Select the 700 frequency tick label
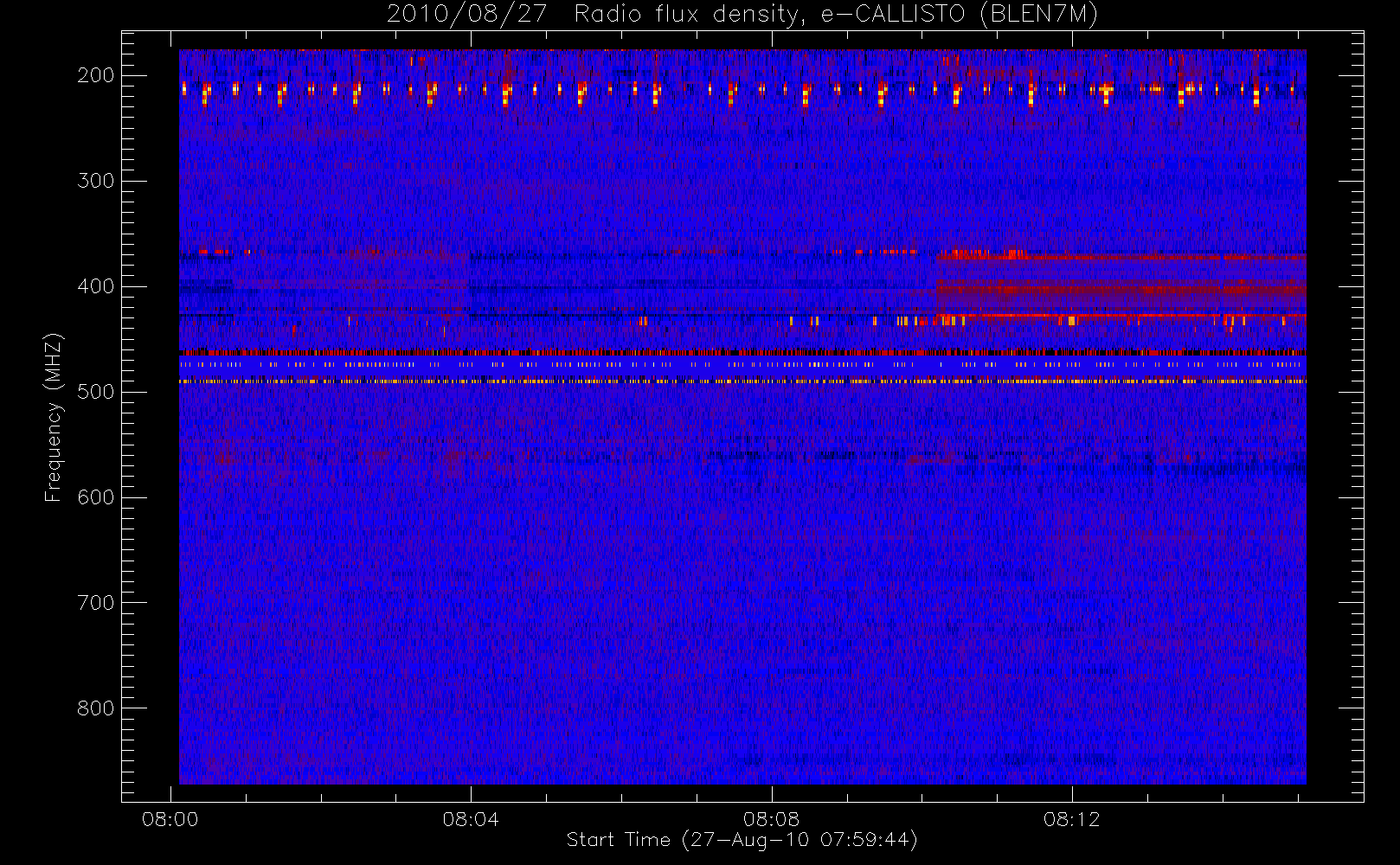The width and height of the screenshot is (1400, 865). click(x=96, y=603)
